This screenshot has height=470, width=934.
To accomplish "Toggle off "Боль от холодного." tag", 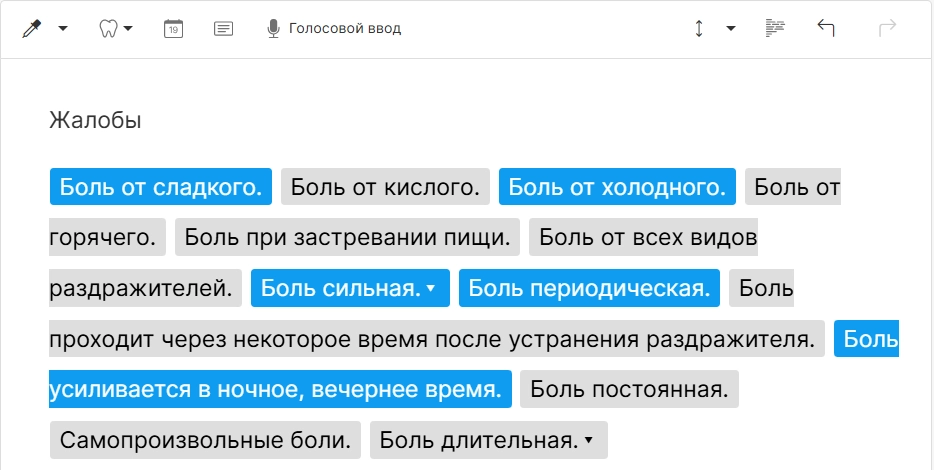I will [x=617, y=186].
